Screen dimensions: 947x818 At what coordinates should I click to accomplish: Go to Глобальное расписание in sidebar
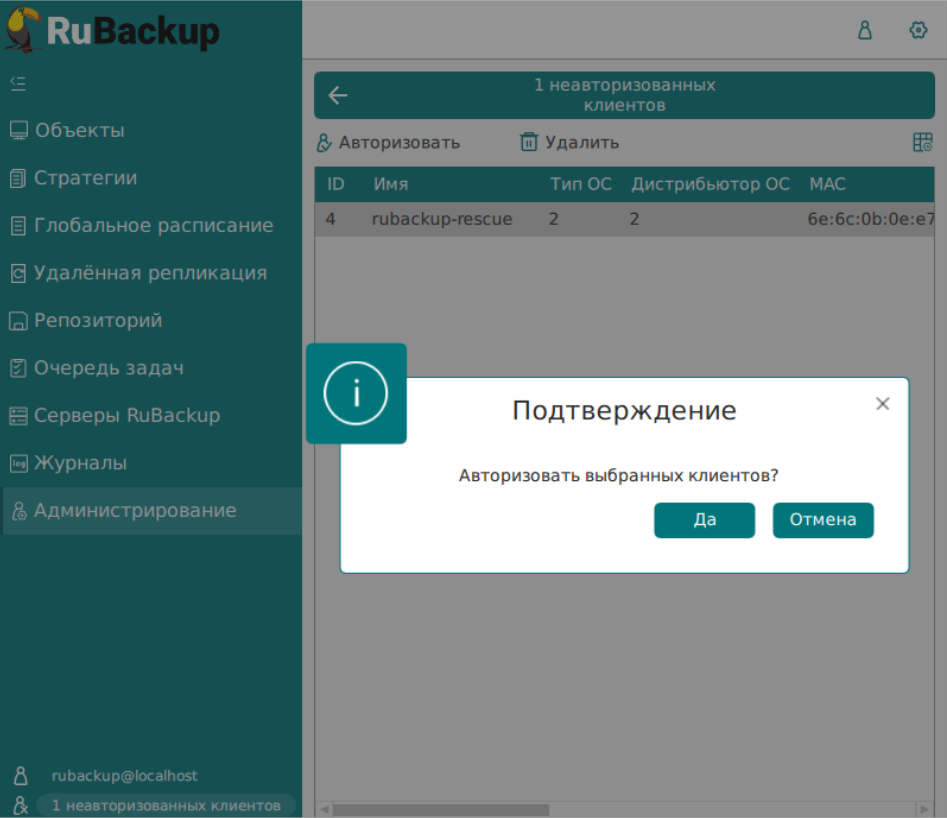pos(153,226)
